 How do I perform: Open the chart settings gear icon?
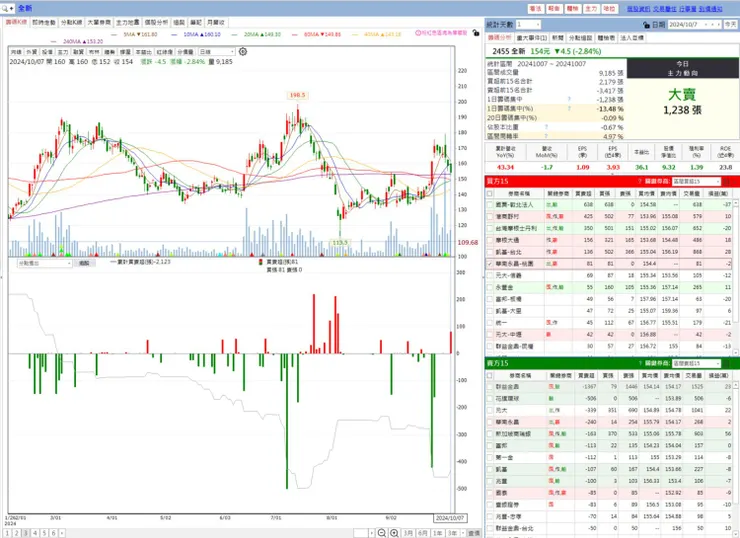coord(243,51)
